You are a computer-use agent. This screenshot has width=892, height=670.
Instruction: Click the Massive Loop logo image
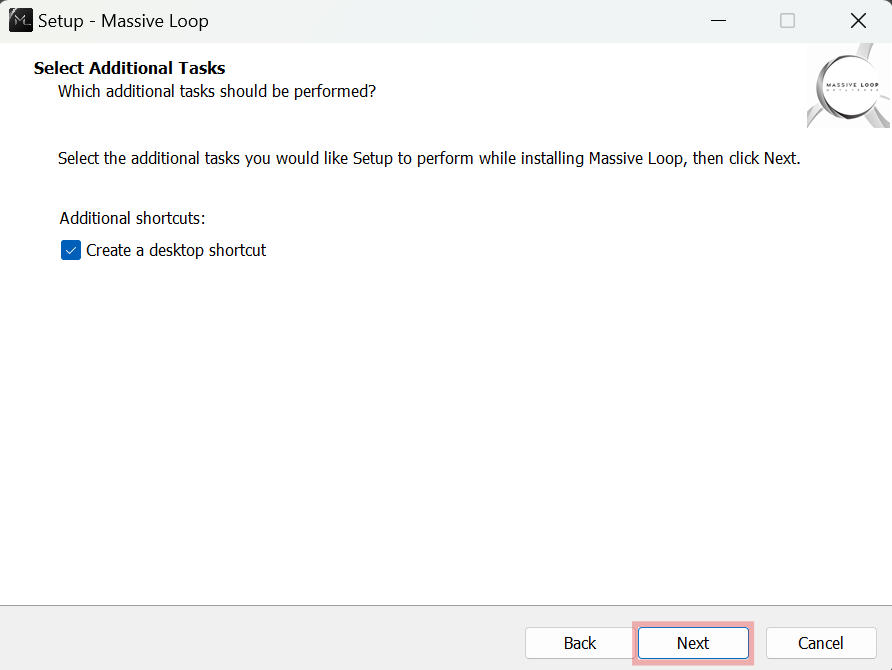point(848,86)
